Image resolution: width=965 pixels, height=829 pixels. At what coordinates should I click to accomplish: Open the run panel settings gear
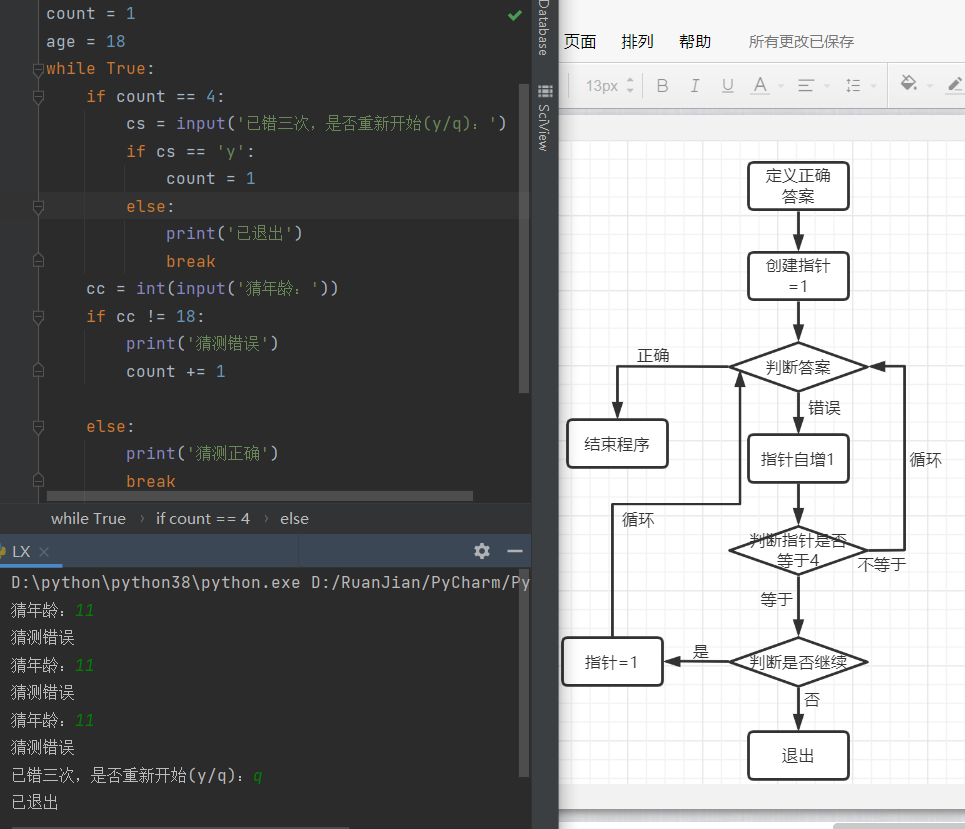coord(482,551)
